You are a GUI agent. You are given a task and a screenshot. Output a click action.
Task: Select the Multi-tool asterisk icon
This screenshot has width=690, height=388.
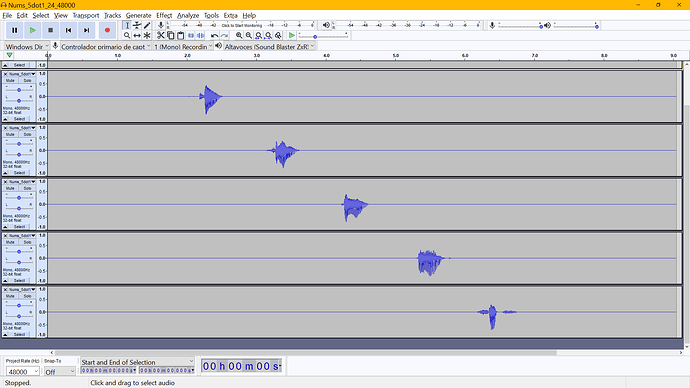pyautogui.click(x=147, y=36)
